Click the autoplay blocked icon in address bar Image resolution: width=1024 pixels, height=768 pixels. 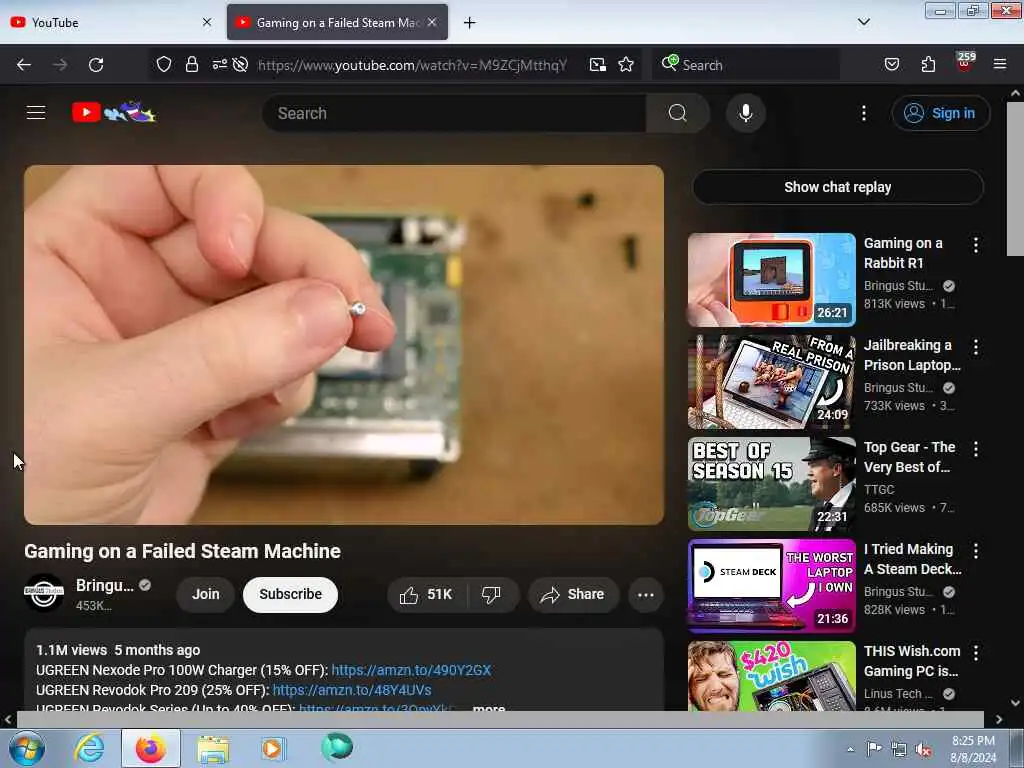pyautogui.click(x=240, y=65)
